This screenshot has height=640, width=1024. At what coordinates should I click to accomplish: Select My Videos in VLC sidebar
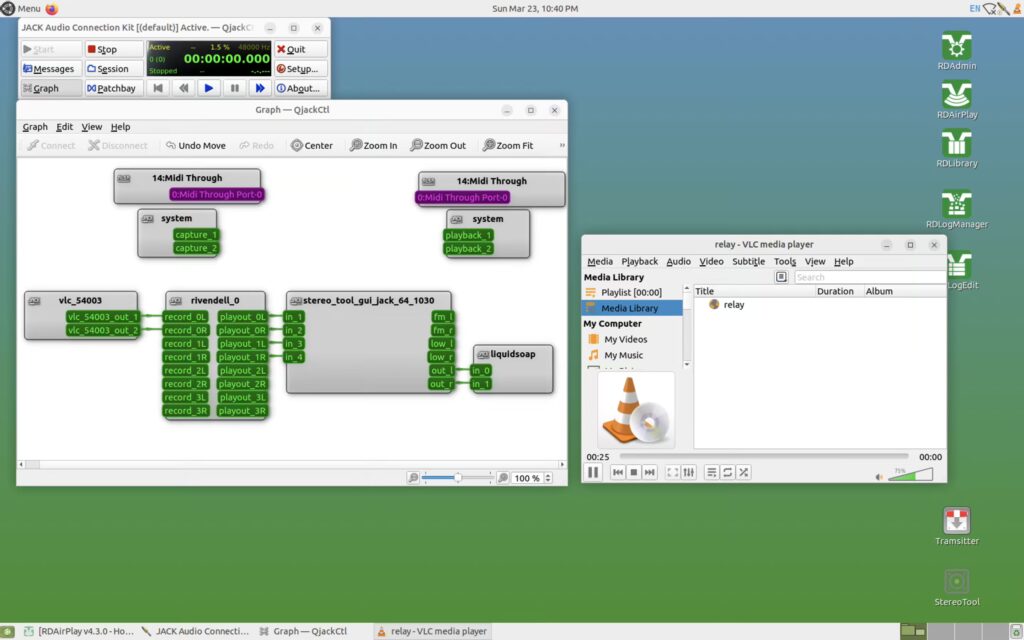[632, 340]
